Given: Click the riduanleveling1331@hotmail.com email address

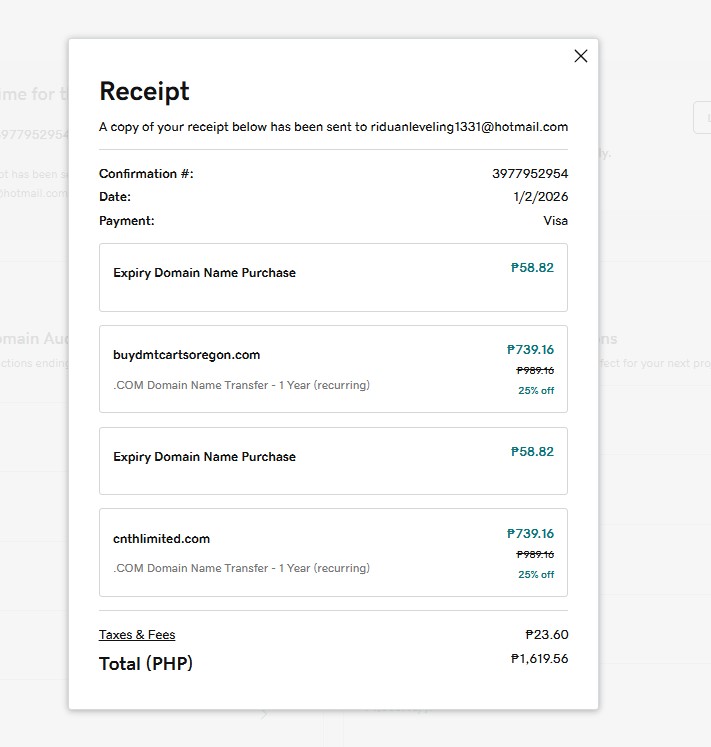Looking at the screenshot, I should [471, 127].
